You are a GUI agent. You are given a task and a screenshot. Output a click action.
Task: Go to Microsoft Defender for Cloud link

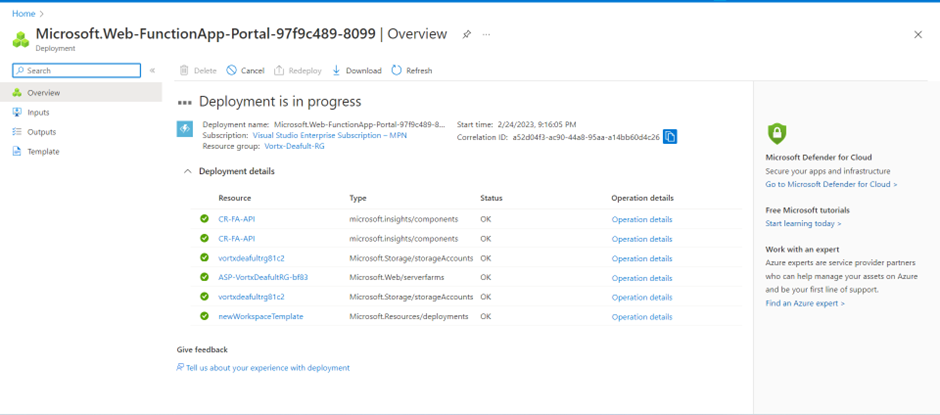point(831,184)
